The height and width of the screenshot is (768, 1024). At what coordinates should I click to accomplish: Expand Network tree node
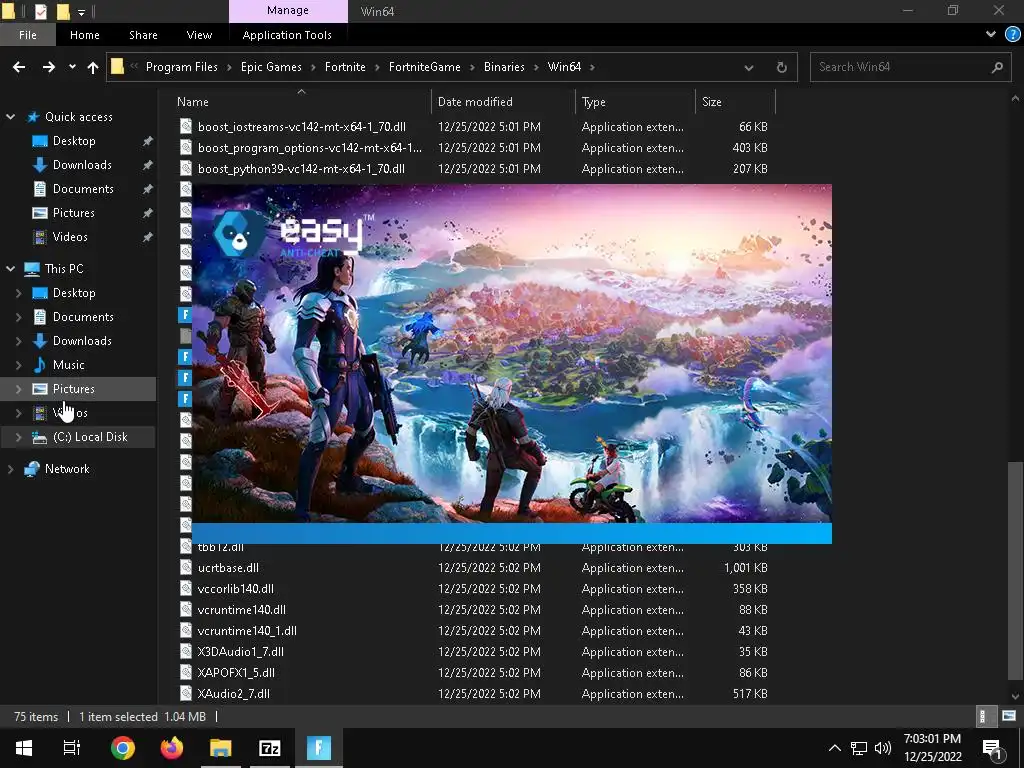[10, 469]
